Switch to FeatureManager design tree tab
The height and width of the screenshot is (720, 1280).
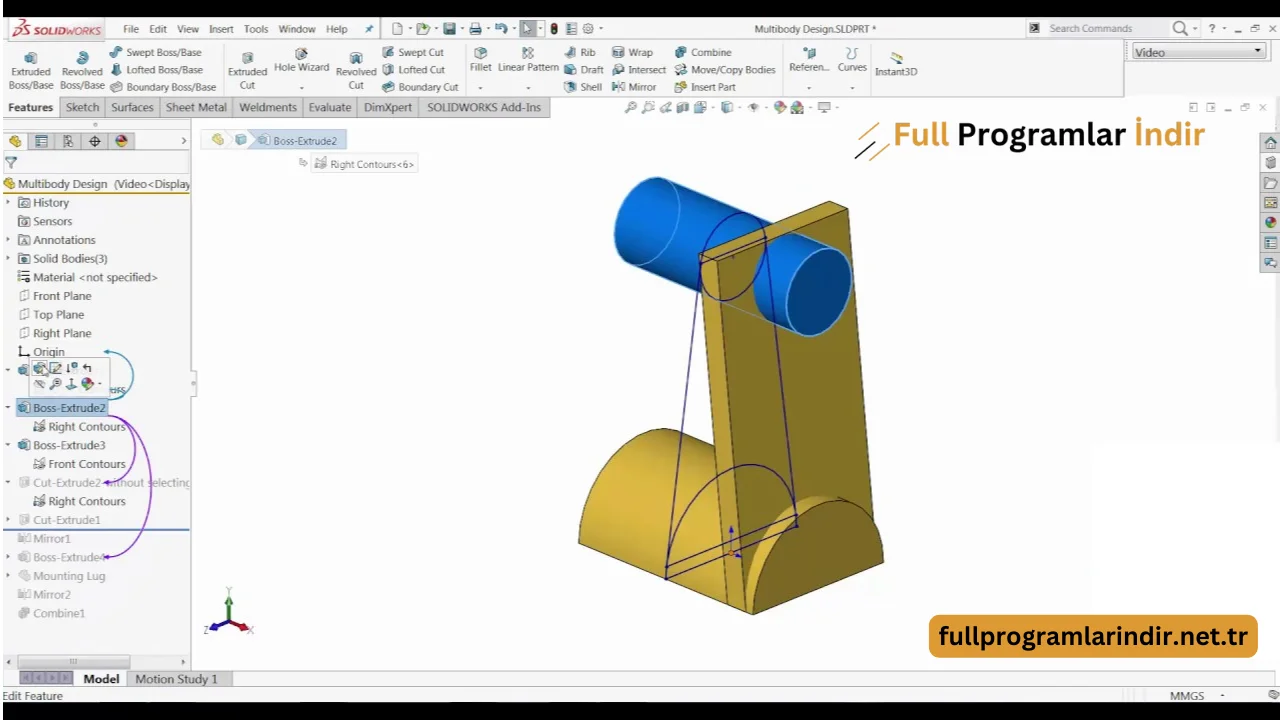coord(15,141)
